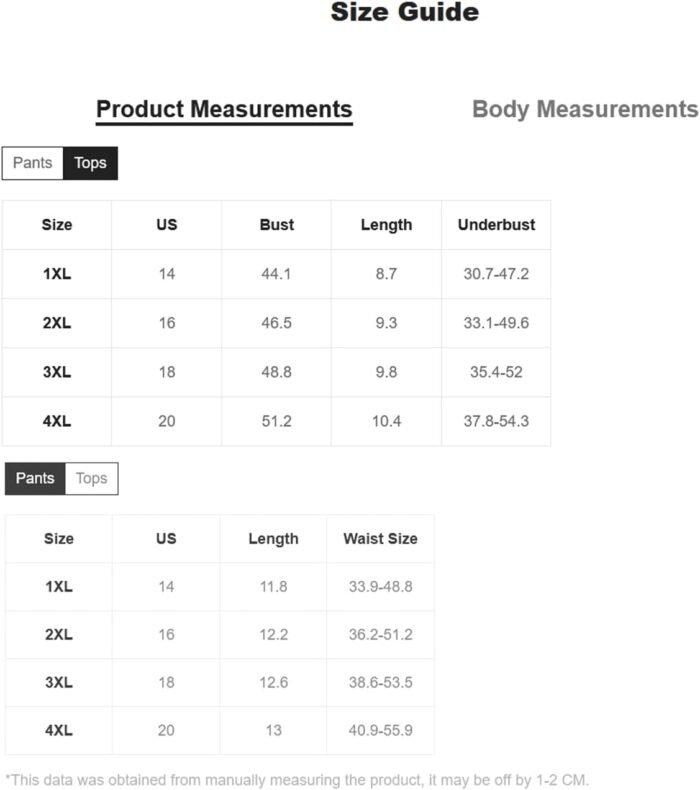The image size is (700, 790).
Task: Click the Bust column header
Action: (276, 225)
